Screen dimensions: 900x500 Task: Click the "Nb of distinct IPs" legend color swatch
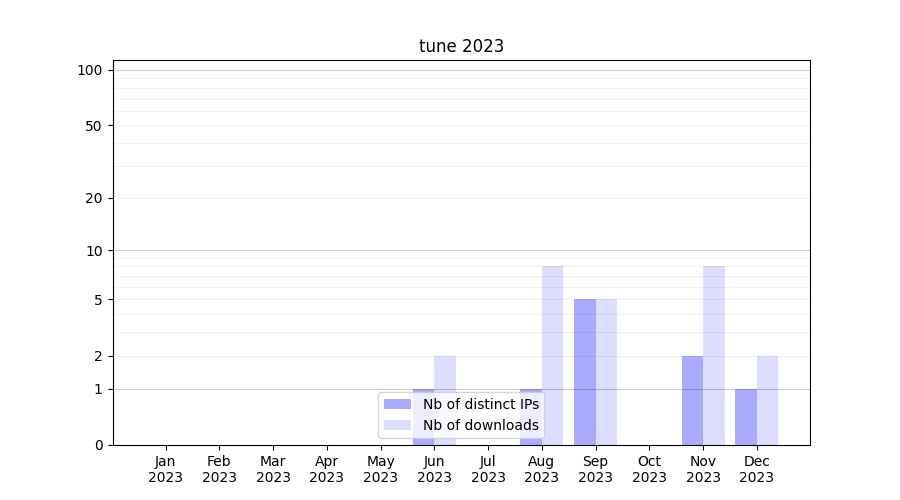pyautogui.click(x=397, y=404)
